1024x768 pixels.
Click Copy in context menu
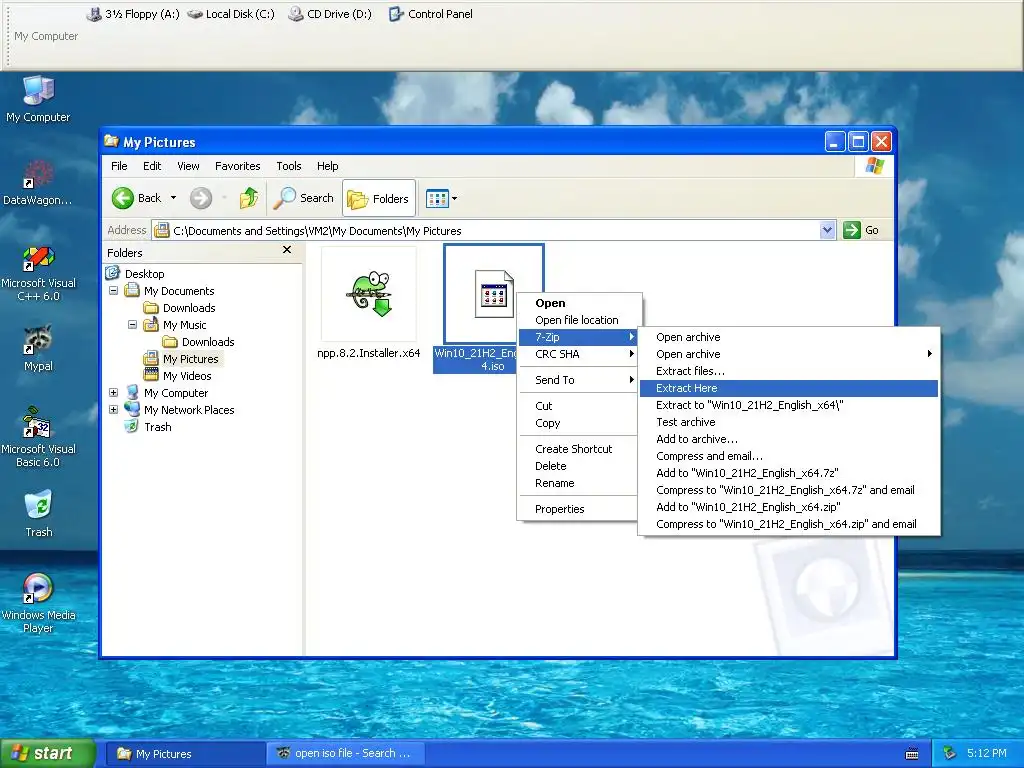[x=577, y=423]
